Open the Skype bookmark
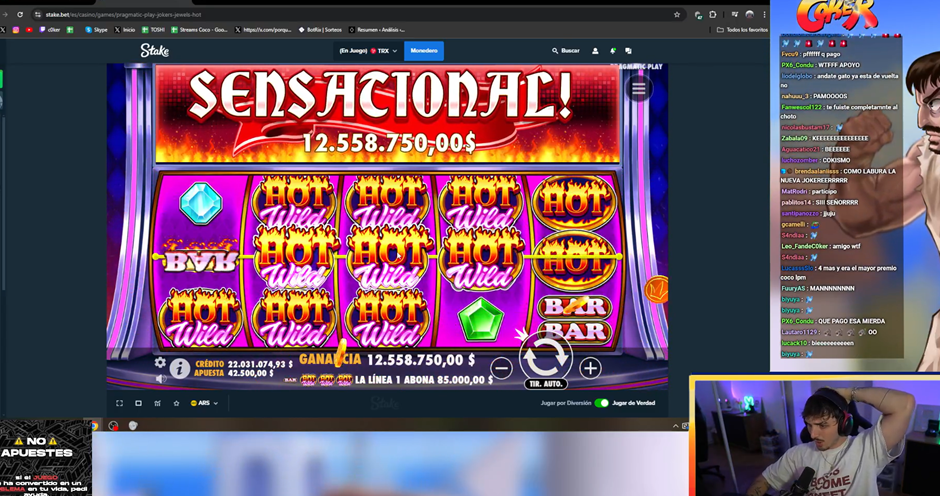Image resolution: width=940 pixels, height=496 pixels. (x=97, y=29)
